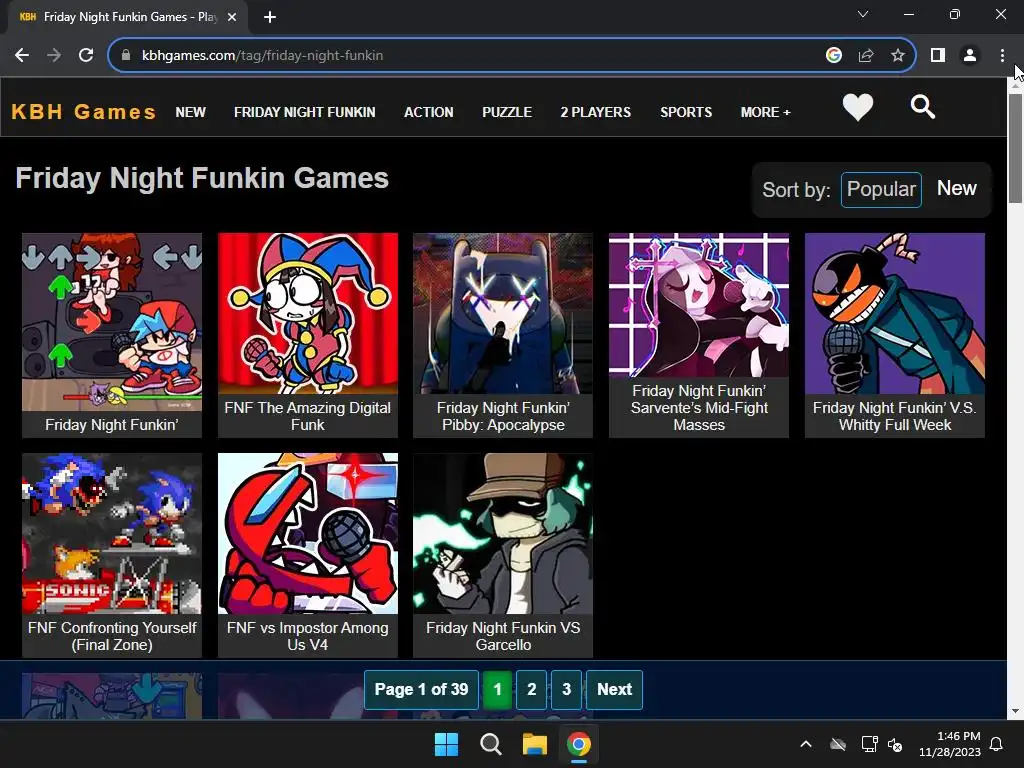The height and width of the screenshot is (768, 1024).
Task: Open the NEW menu item
Action: (191, 112)
